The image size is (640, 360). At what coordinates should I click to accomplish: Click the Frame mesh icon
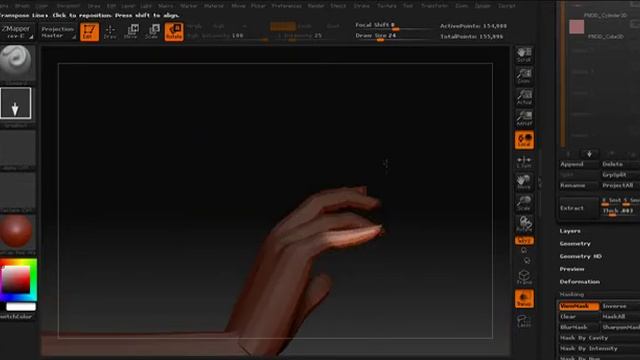tap(524, 278)
